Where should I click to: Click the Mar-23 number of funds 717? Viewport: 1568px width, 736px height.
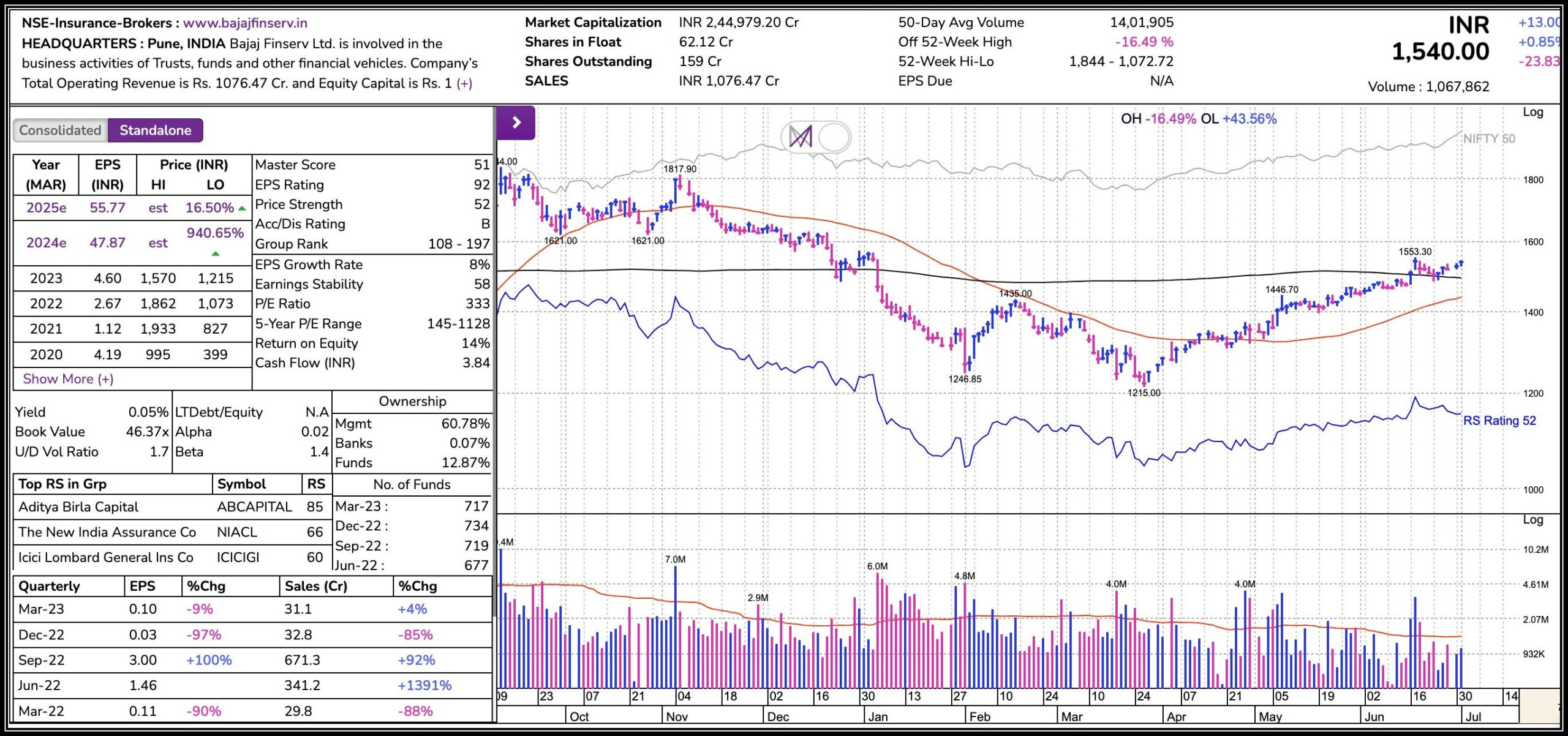click(x=477, y=506)
